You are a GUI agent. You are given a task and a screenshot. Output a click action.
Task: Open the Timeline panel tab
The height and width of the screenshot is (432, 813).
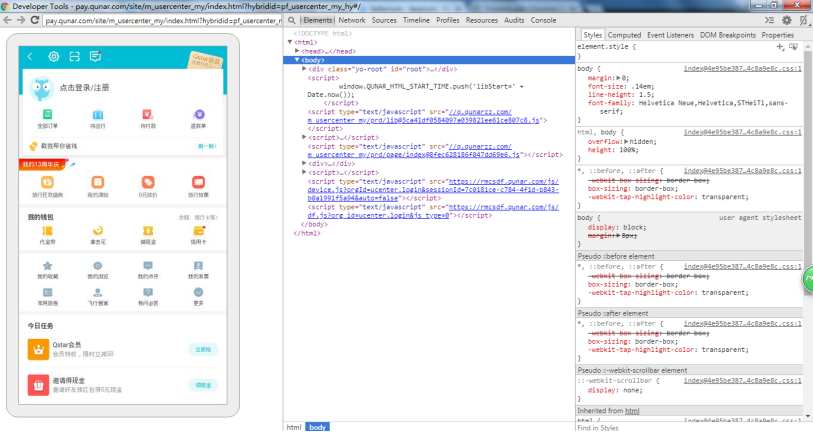pos(416,20)
